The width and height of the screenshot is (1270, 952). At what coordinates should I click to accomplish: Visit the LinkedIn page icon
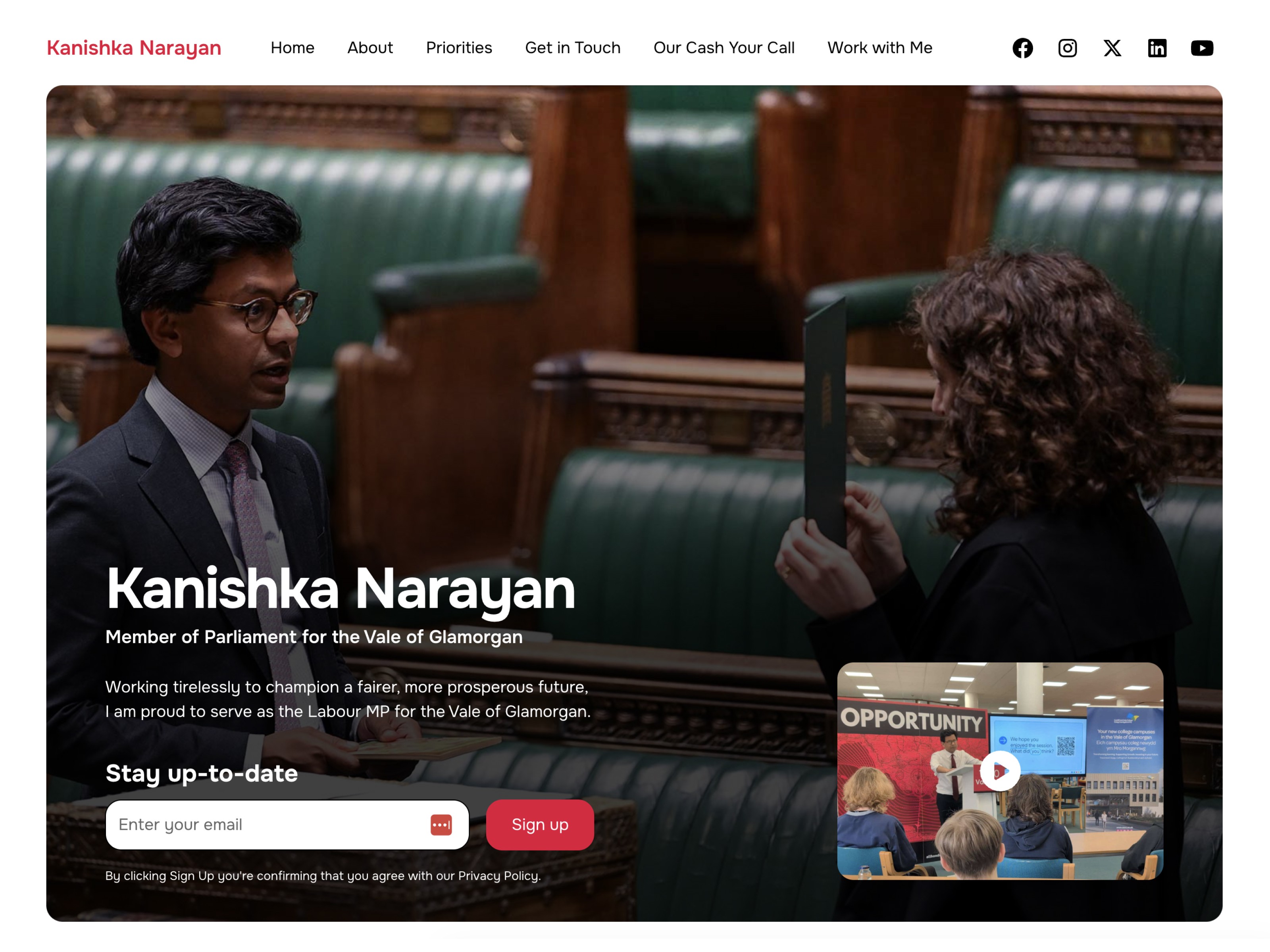[1157, 48]
